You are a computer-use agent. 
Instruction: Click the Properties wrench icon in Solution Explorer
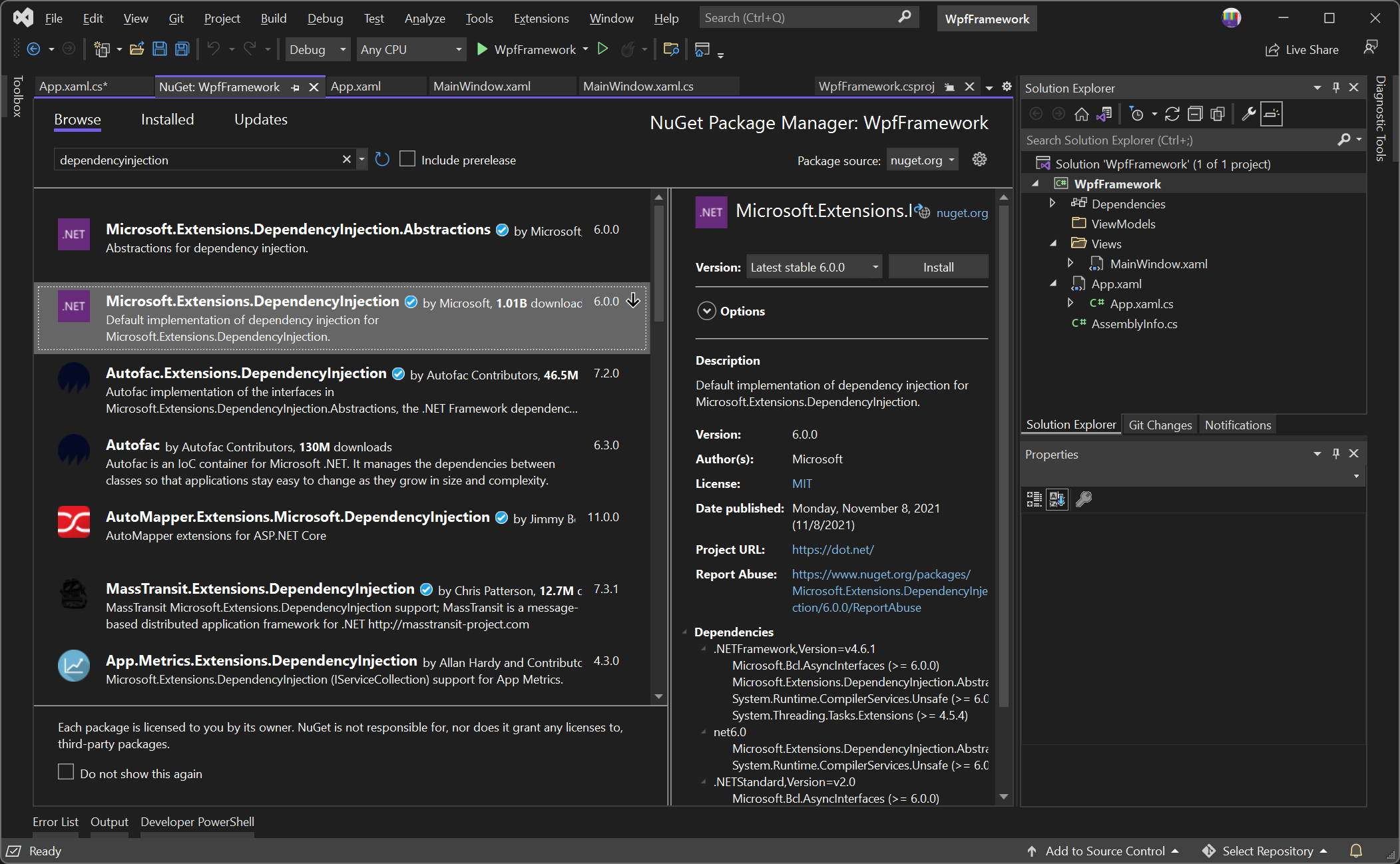tap(1248, 114)
